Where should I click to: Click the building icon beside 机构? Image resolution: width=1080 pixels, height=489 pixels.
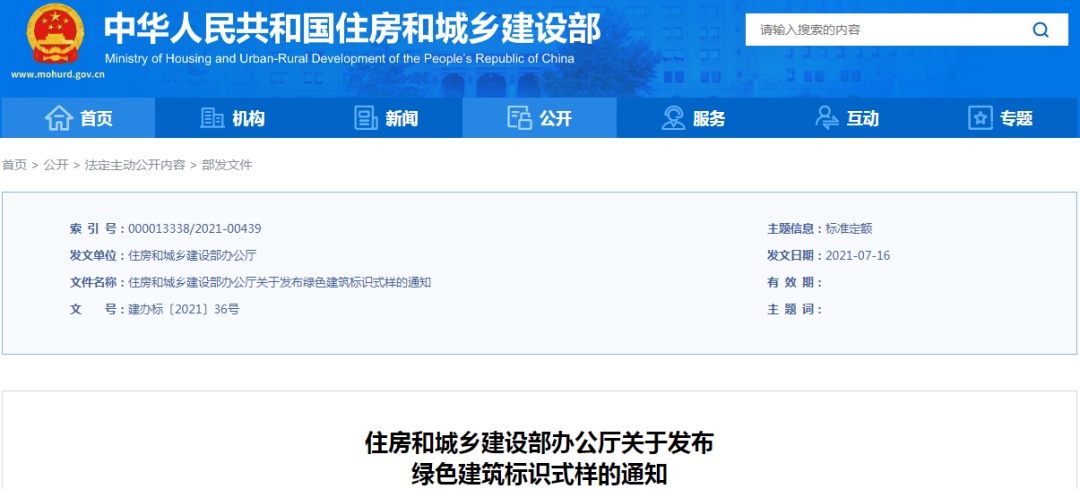tap(212, 118)
